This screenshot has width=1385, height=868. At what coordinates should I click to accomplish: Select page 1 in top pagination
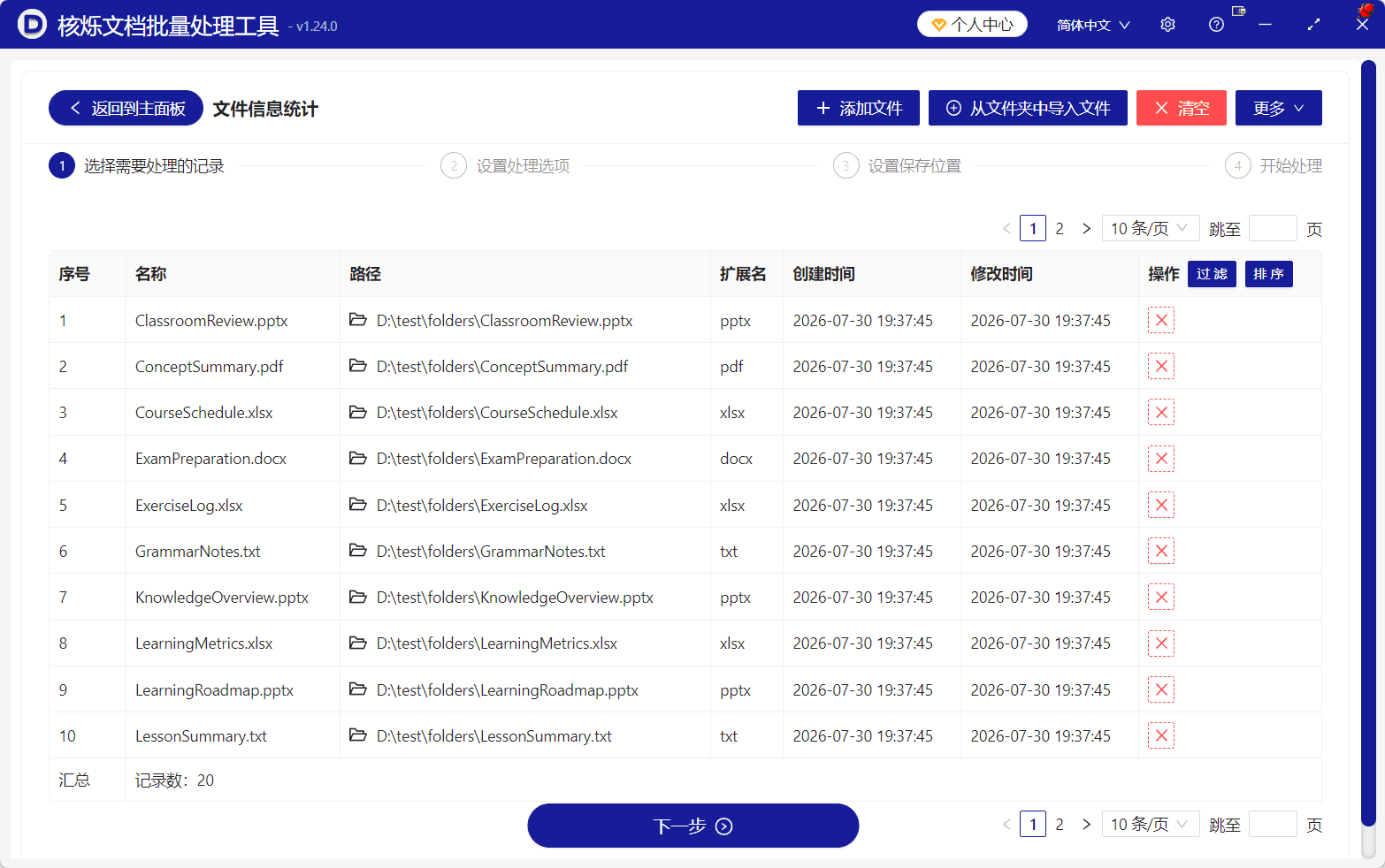click(1033, 228)
